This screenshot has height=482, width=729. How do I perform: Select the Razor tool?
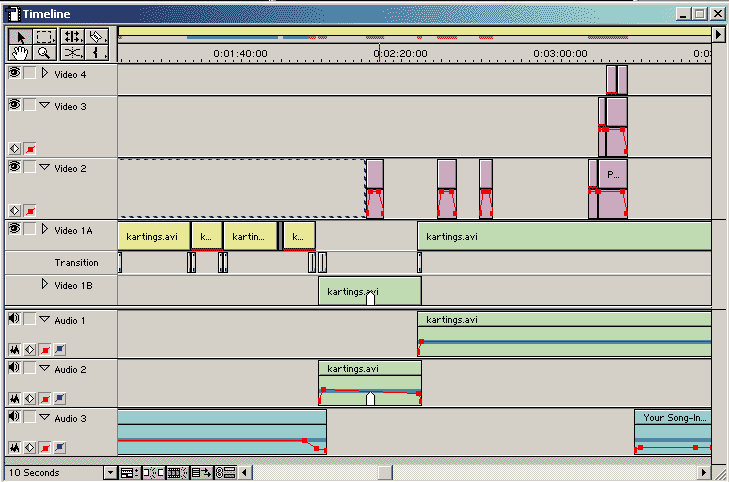click(x=97, y=36)
